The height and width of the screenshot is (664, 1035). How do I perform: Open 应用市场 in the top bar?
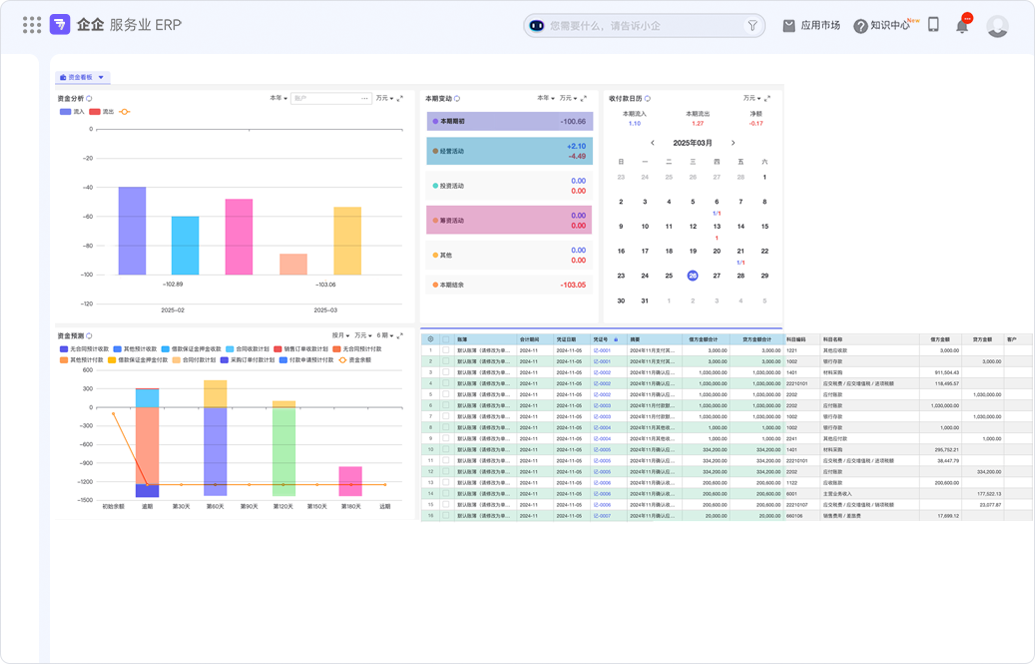tap(811, 26)
